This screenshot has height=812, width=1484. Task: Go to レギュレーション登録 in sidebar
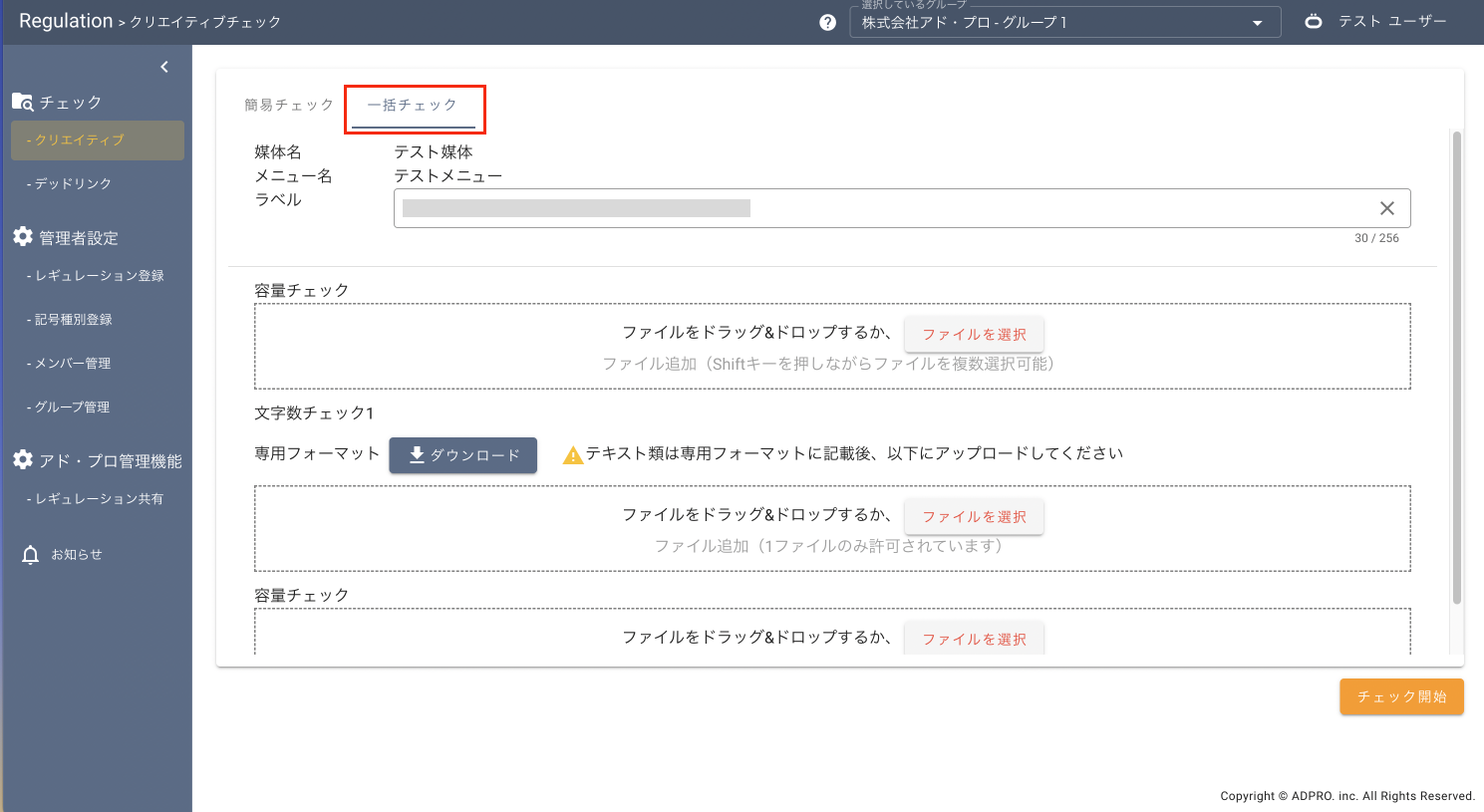coord(98,276)
